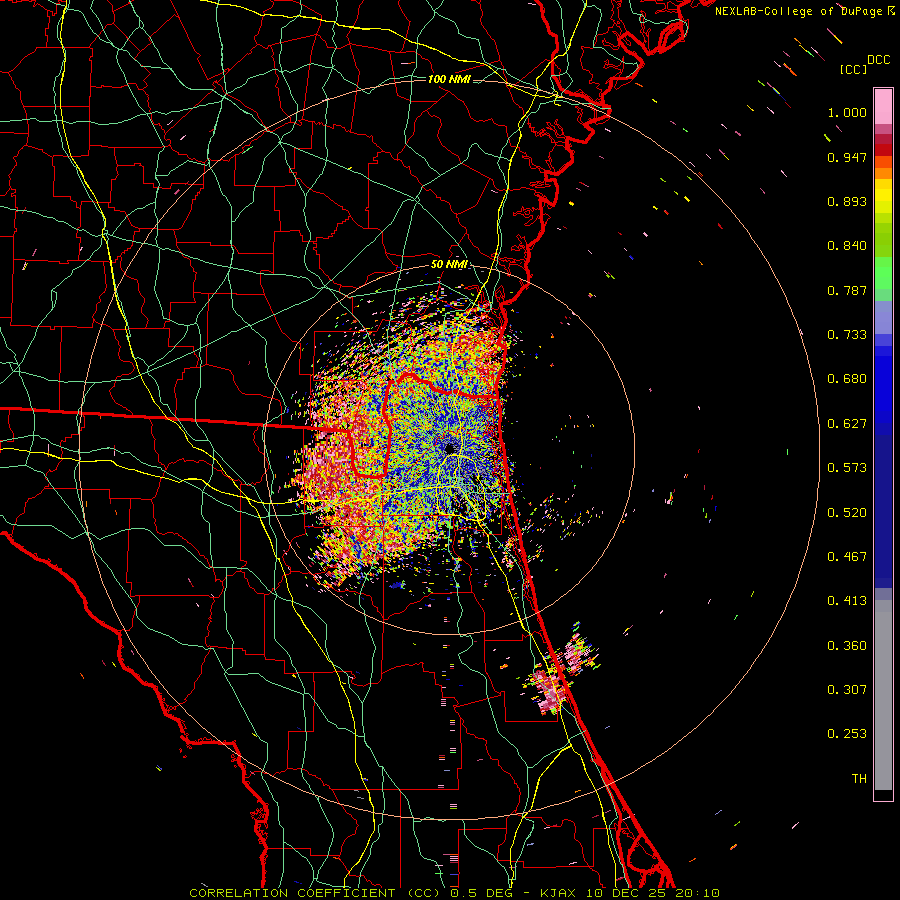The width and height of the screenshot is (900, 900).
Task: Click the black radar site dot at center
Action: tap(450, 448)
